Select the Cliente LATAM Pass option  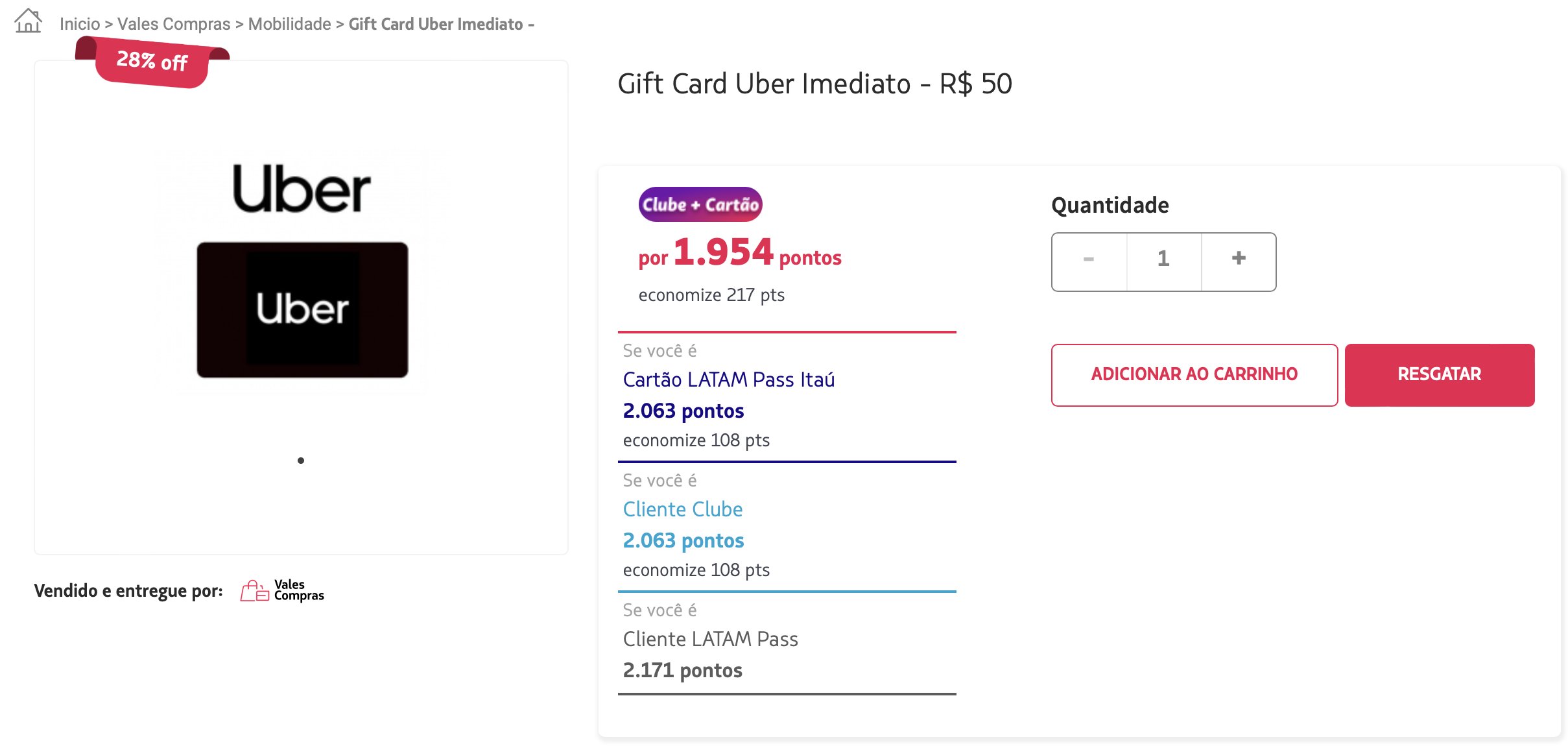click(711, 638)
